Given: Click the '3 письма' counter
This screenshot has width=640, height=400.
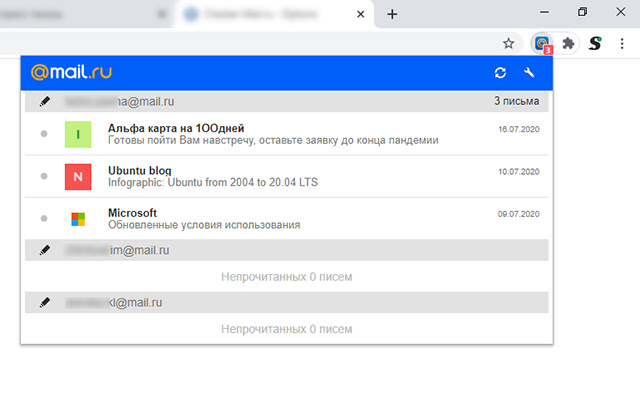Looking at the screenshot, I should pyautogui.click(x=517, y=101).
